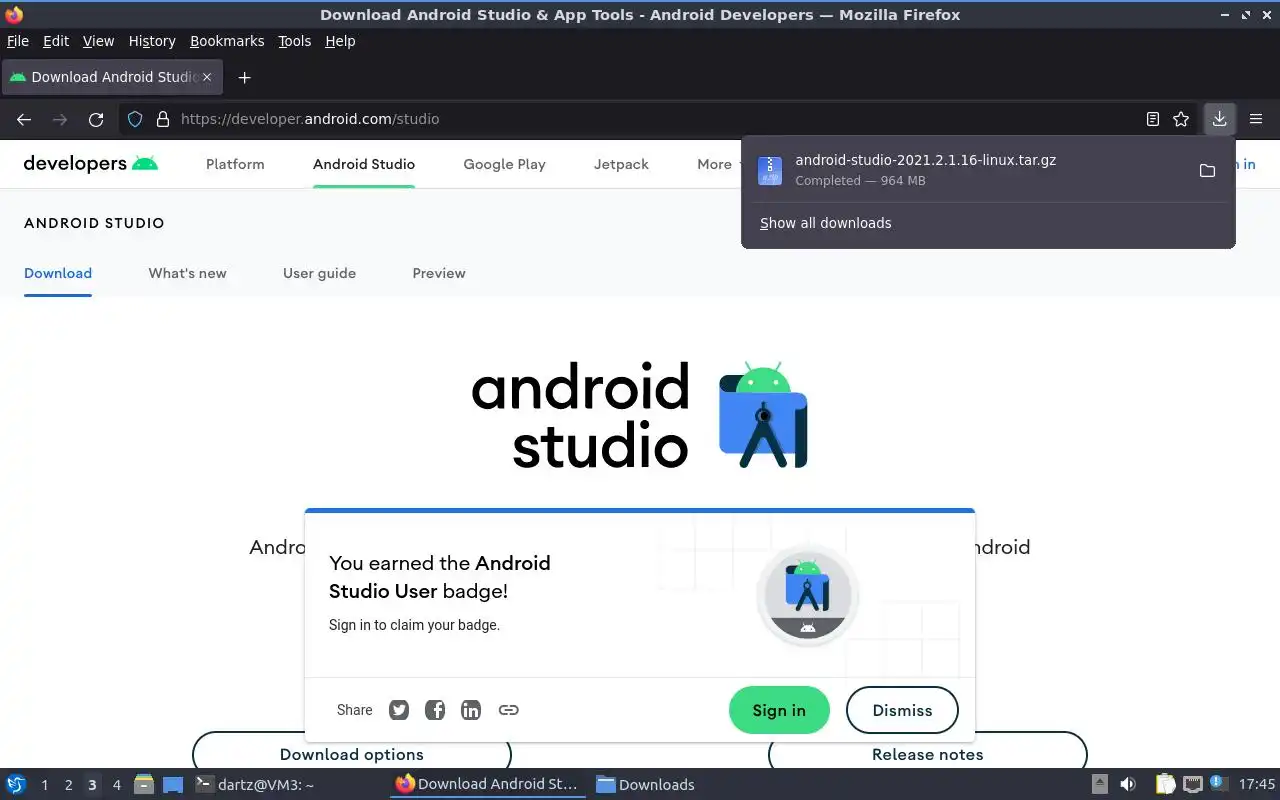Copy the badge share link
The width and height of the screenshot is (1280, 800).
click(x=508, y=710)
